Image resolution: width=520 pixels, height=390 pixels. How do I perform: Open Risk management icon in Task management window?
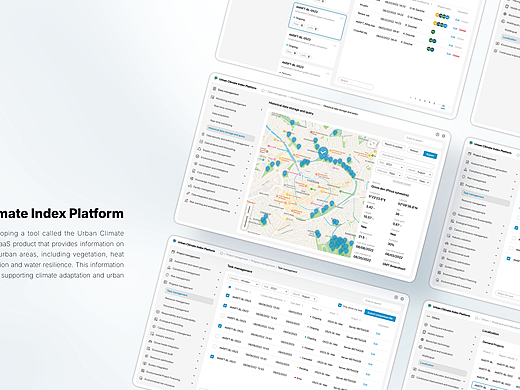(x=167, y=275)
